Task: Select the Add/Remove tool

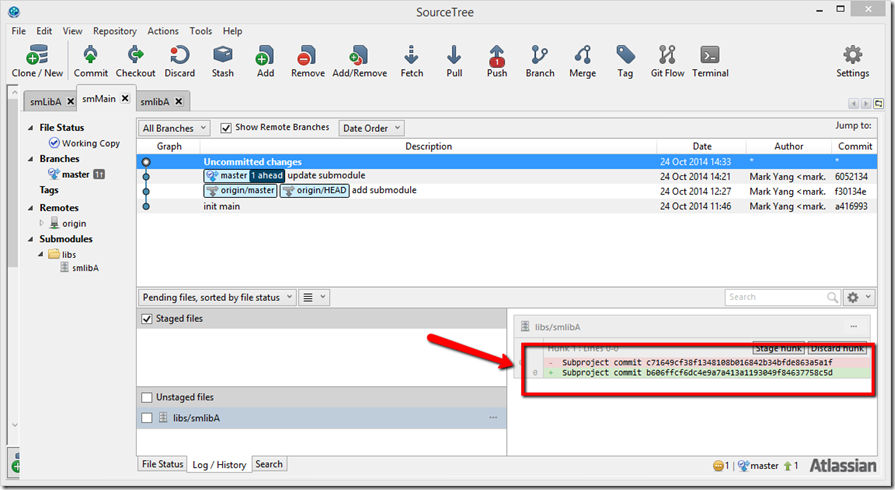Action: [360, 61]
